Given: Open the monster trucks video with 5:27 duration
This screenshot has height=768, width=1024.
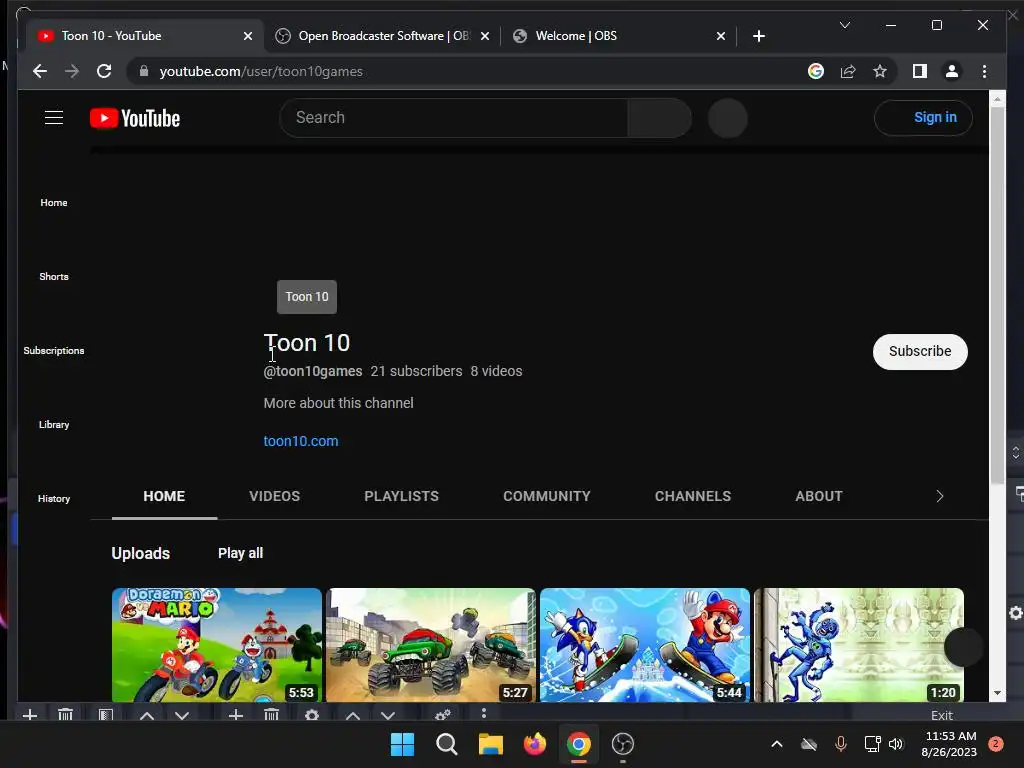Looking at the screenshot, I should coord(431,645).
